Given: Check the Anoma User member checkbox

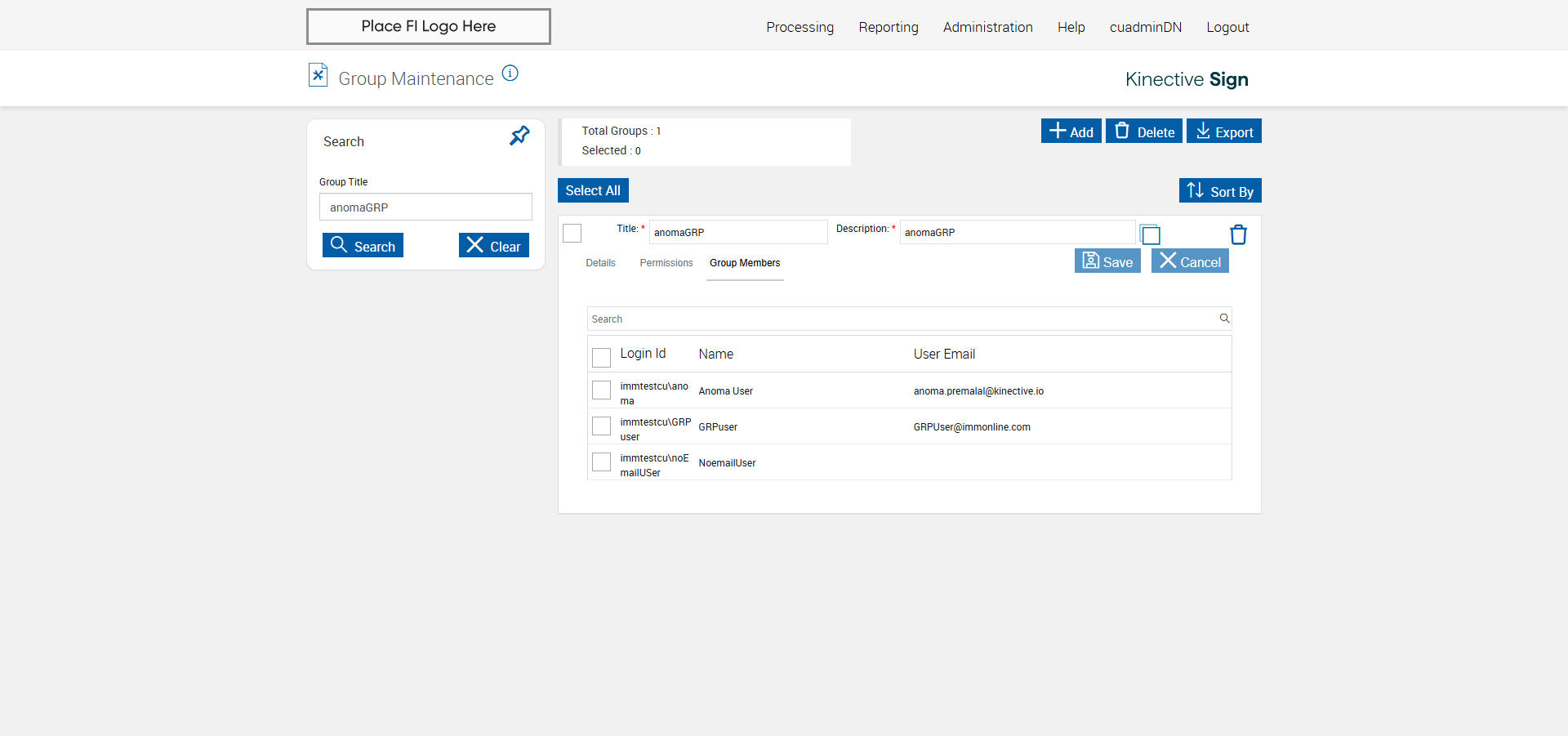Looking at the screenshot, I should click(x=601, y=390).
